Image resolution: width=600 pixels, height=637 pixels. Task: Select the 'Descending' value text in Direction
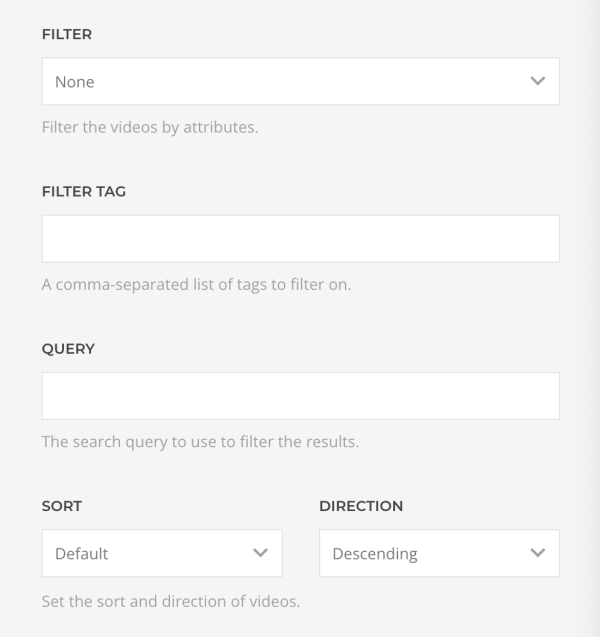(x=375, y=554)
